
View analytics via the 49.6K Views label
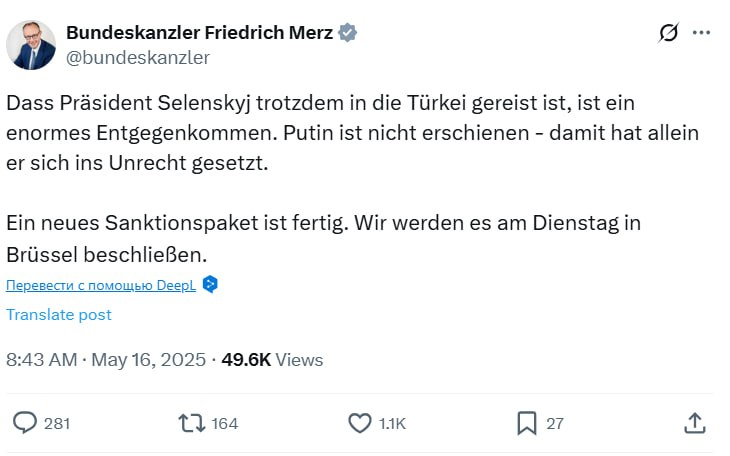[272, 360]
